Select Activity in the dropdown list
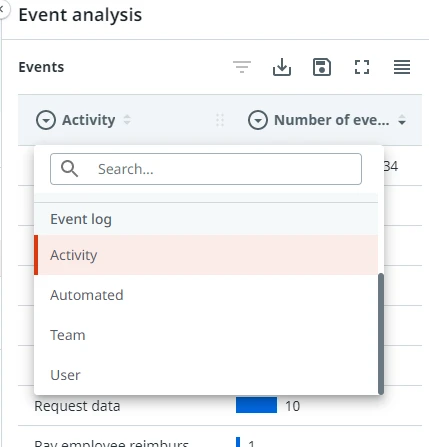This screenshot has height=447, width=429. click(206, 255)
